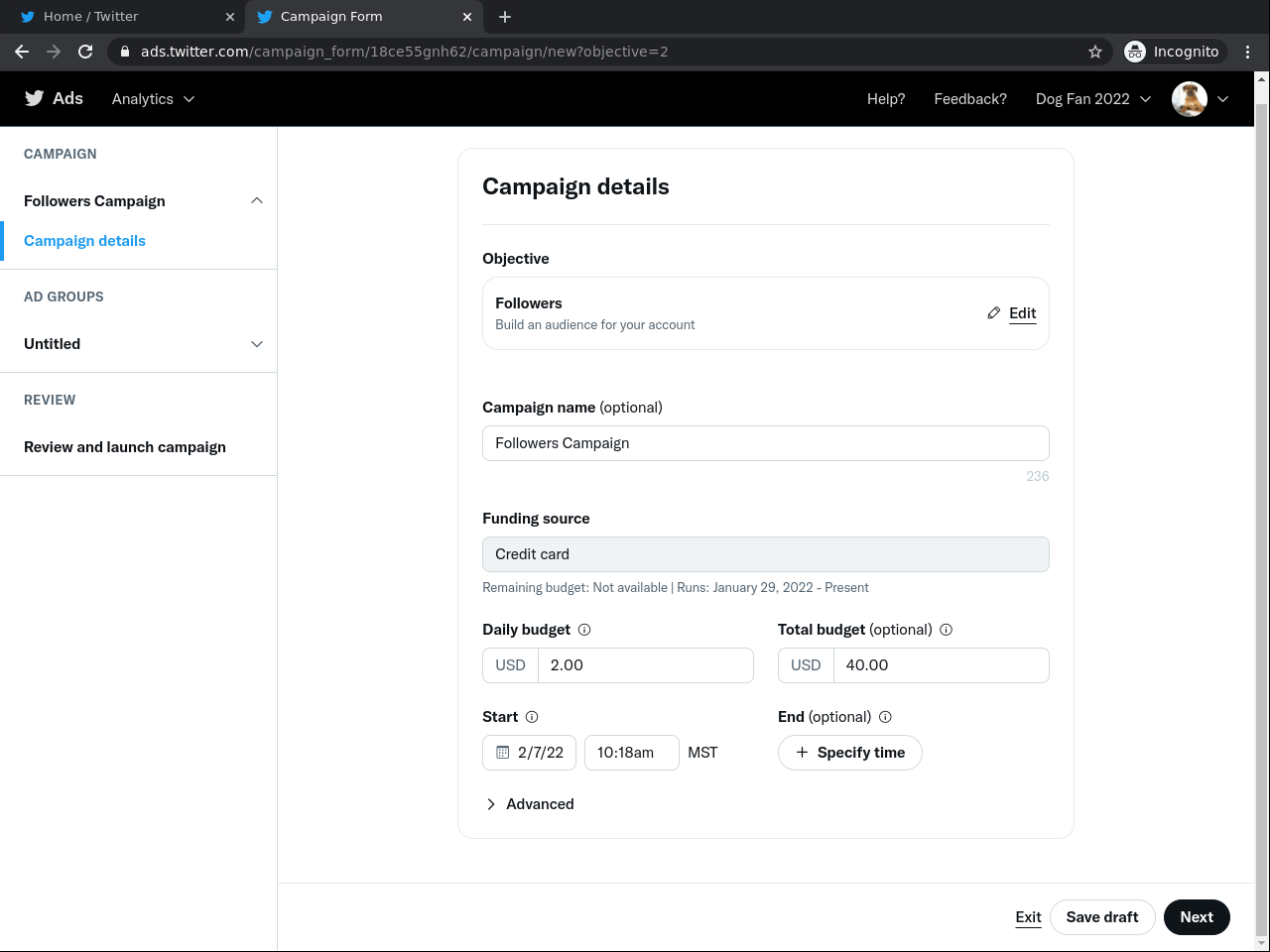Click the Twitter Ads bird logo
Image resolution: width=1270 pixels, height=952 pixels.
35,98
